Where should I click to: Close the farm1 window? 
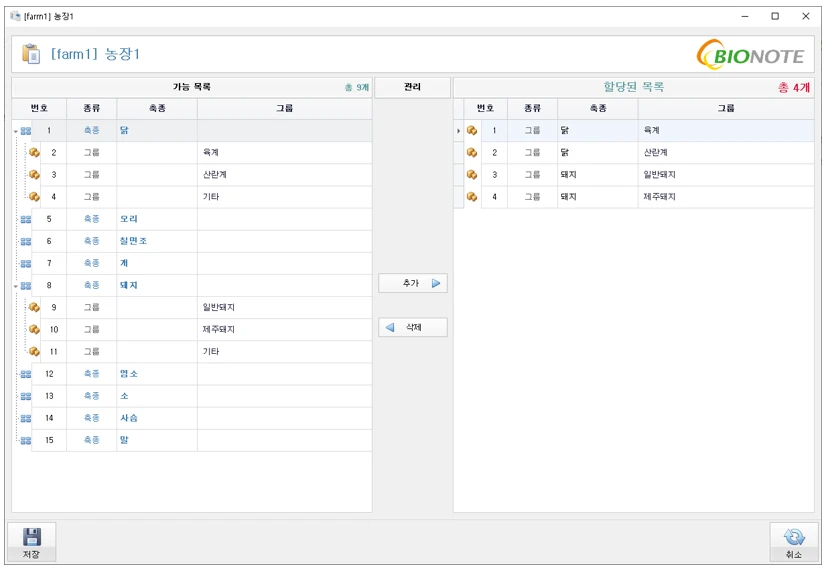(x=806, y=16)
